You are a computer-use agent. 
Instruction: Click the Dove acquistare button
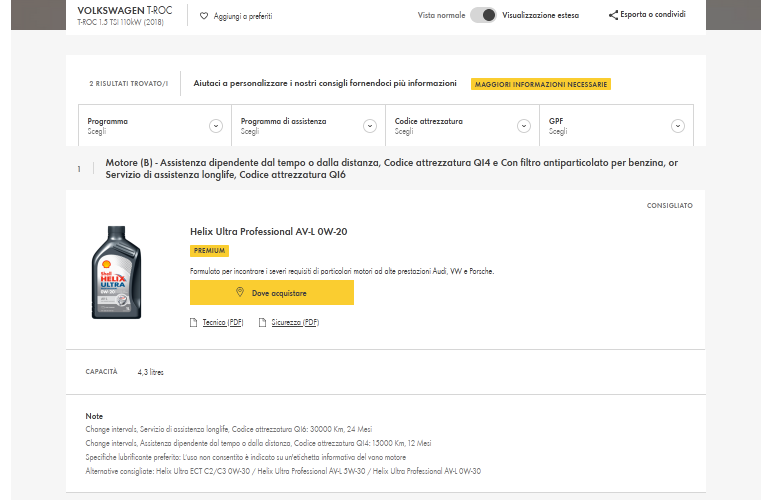click(x=272, y=293)
